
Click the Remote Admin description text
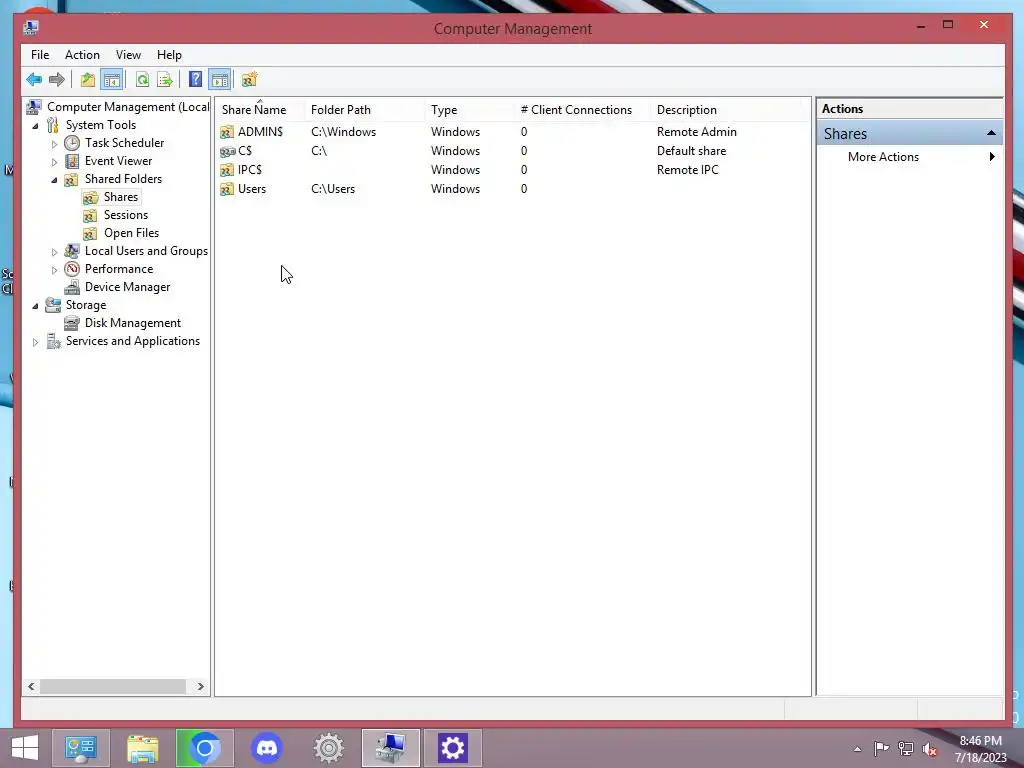(697, 132)
